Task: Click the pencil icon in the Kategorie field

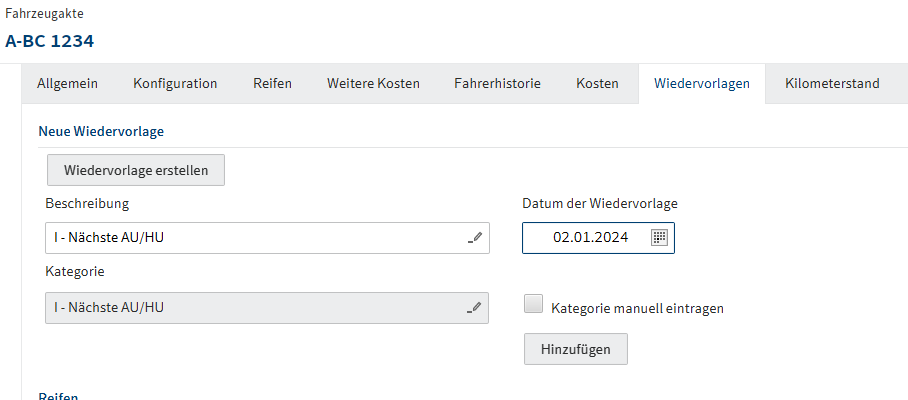Action: [x=475, y=308]
